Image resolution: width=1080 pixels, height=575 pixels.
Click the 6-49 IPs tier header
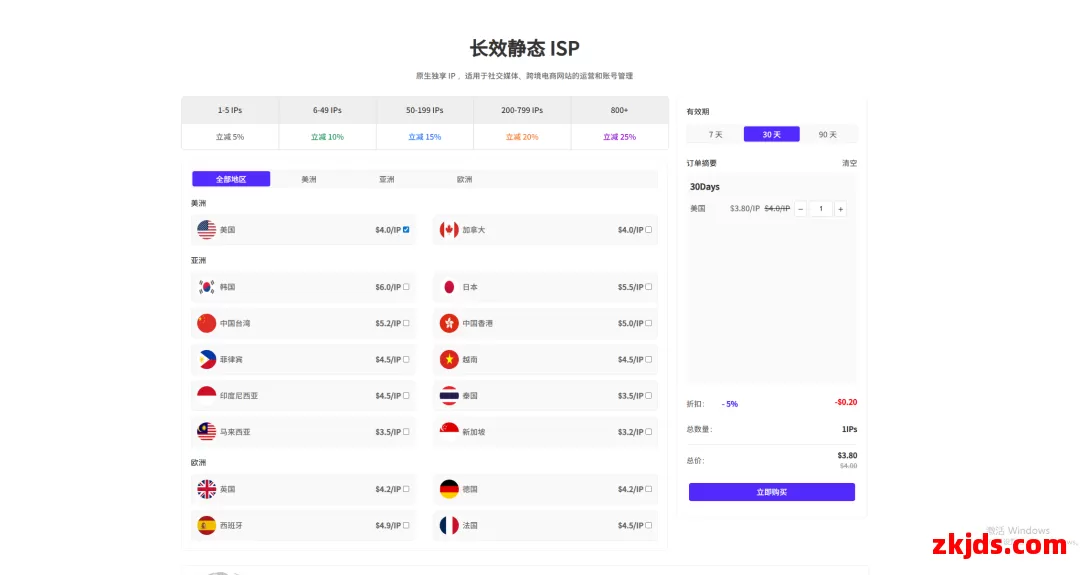click(327, 110)
